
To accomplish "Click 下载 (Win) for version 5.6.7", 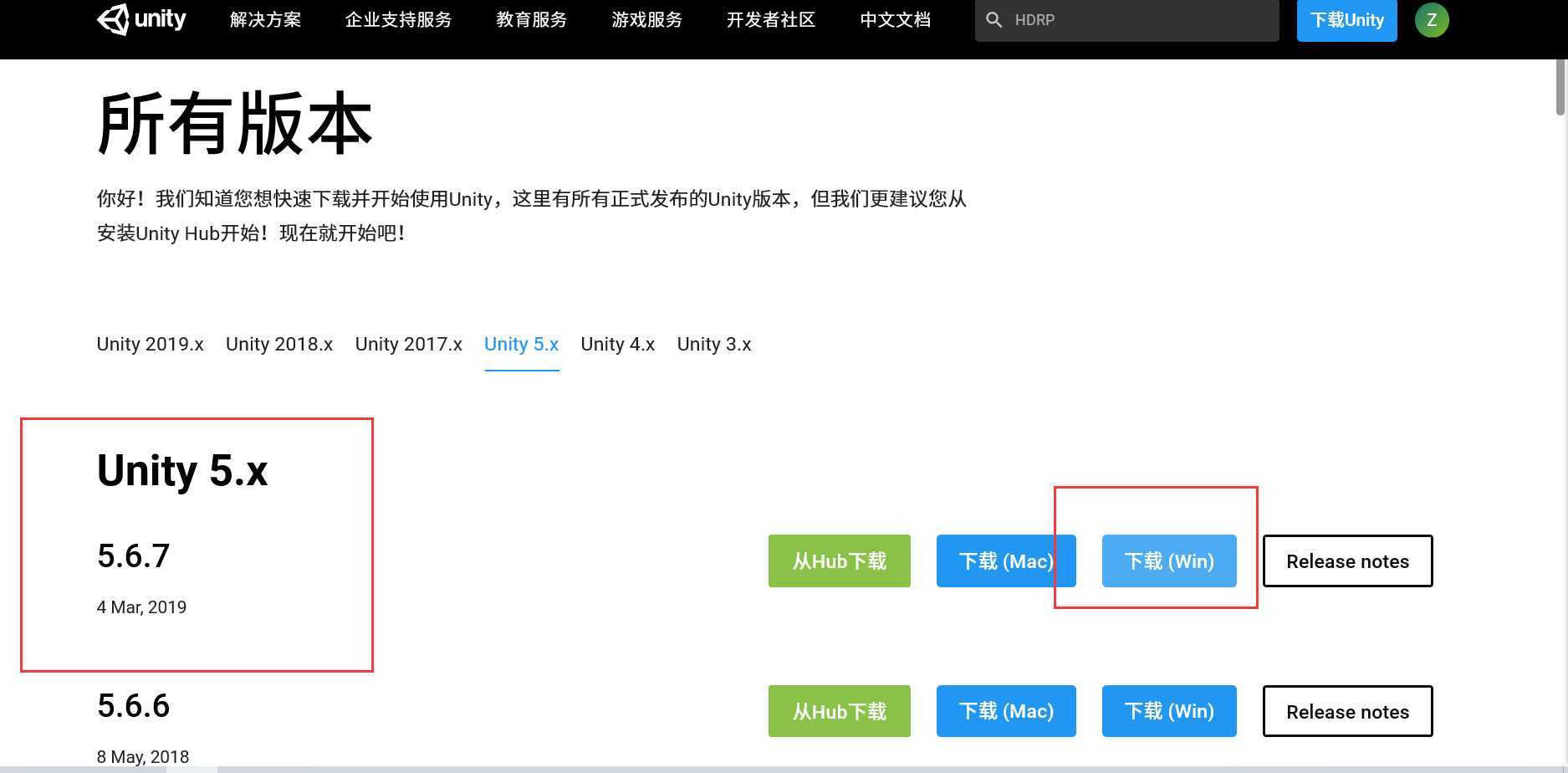I will coord(1169,561).
